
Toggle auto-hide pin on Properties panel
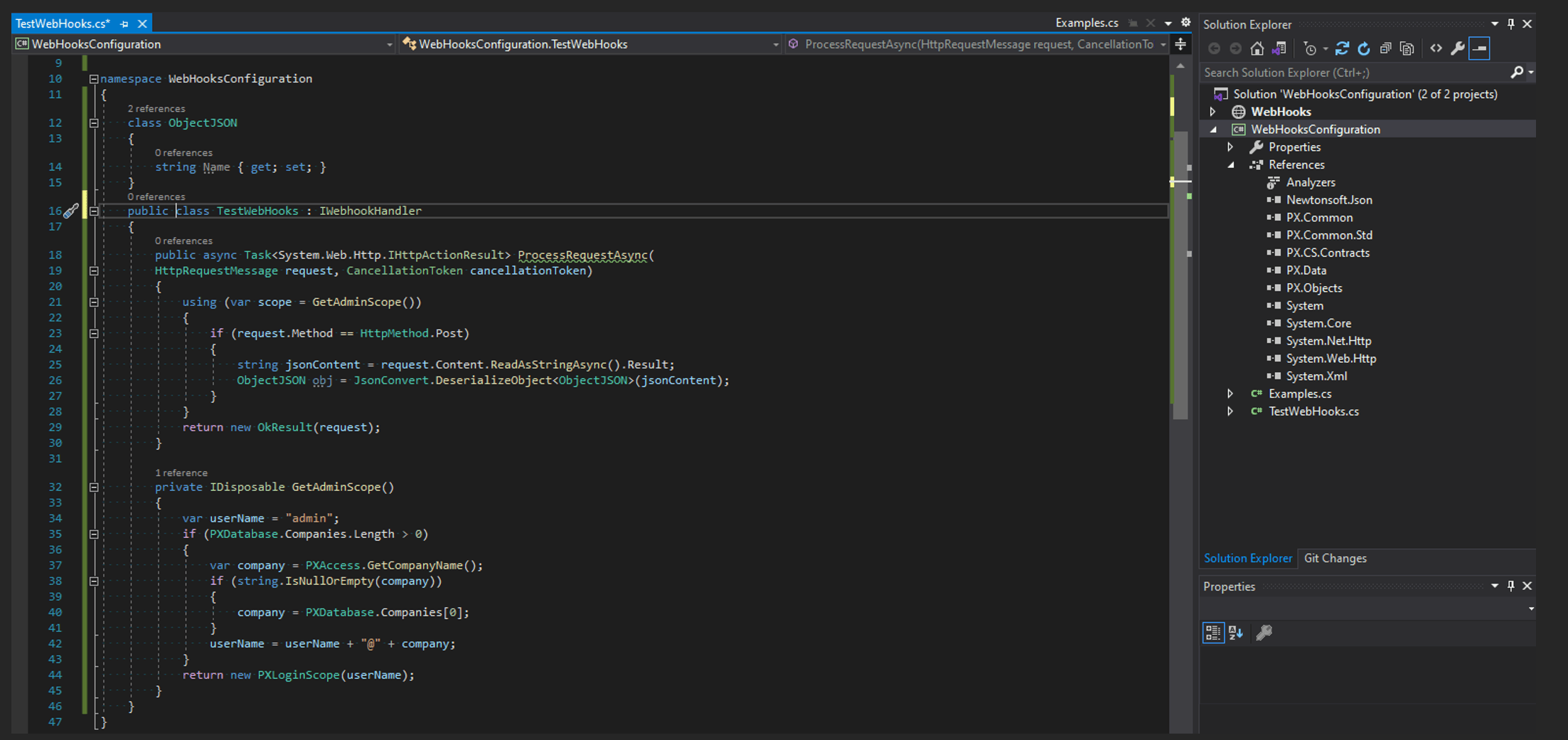click(x=1510, y=586)
